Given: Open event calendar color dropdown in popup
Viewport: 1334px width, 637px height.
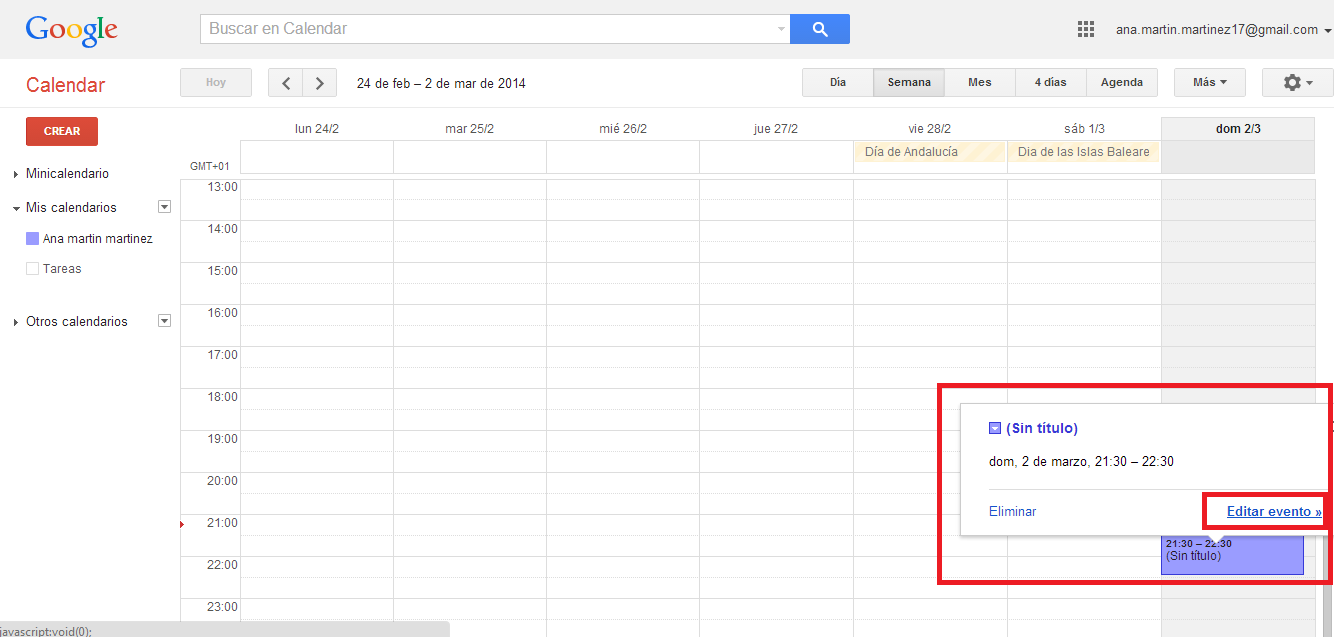Looking at the screenshot, I should point(995,428).
